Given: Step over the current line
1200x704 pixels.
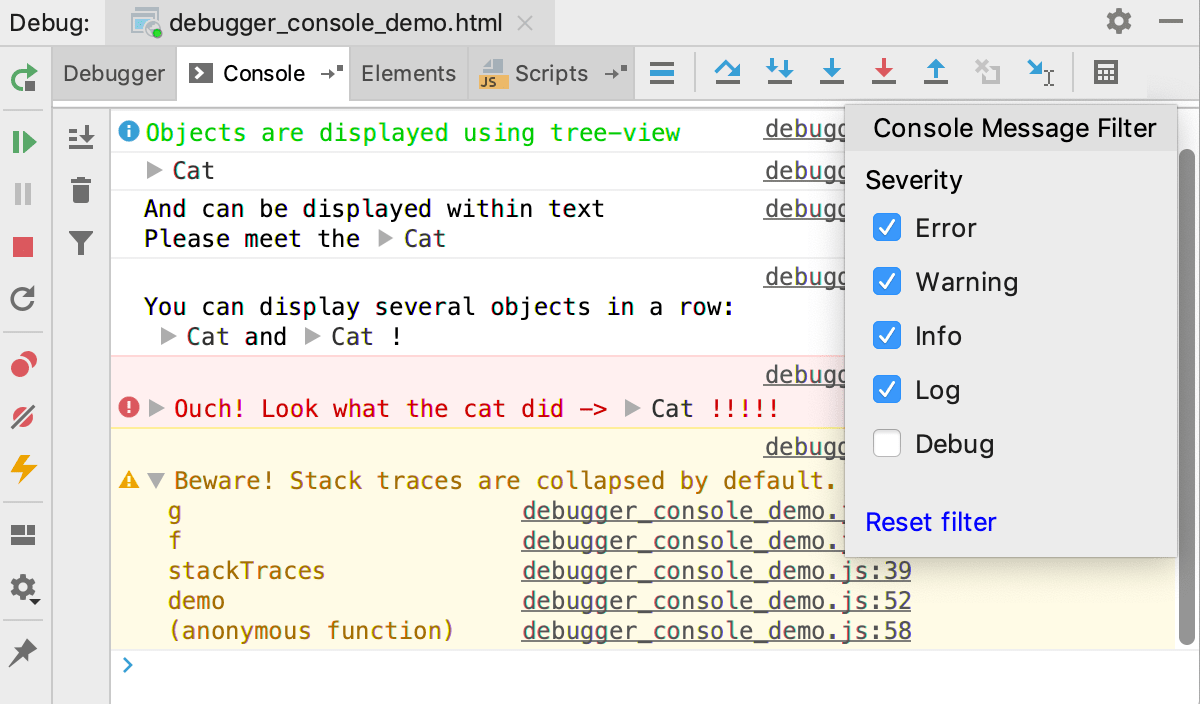Looking at the screenshot, I should [x=727, y=72].
